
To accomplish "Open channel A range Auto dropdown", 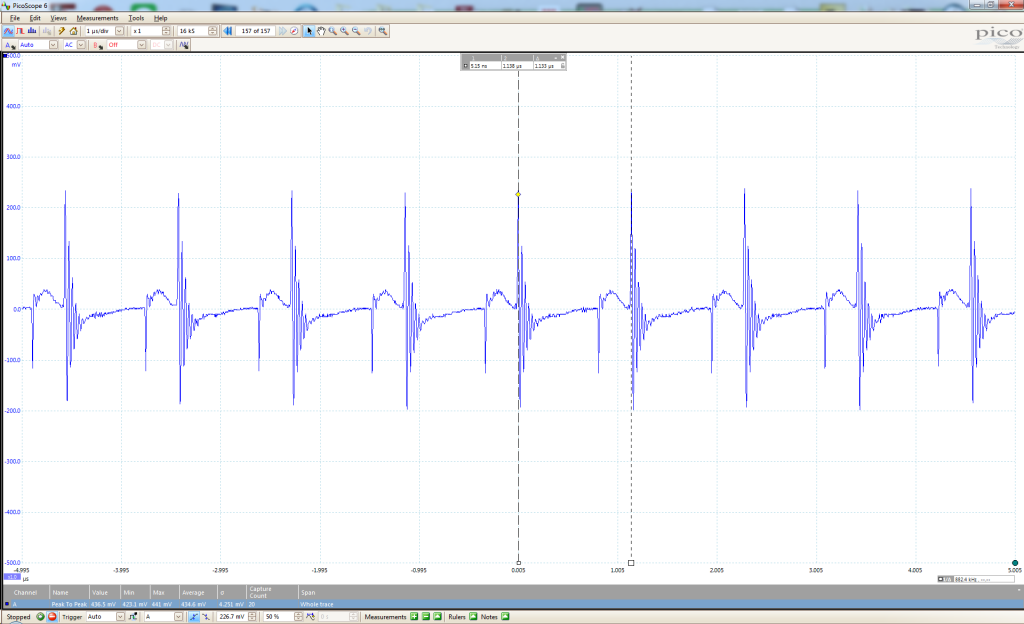I will click(x=54, y=45).
